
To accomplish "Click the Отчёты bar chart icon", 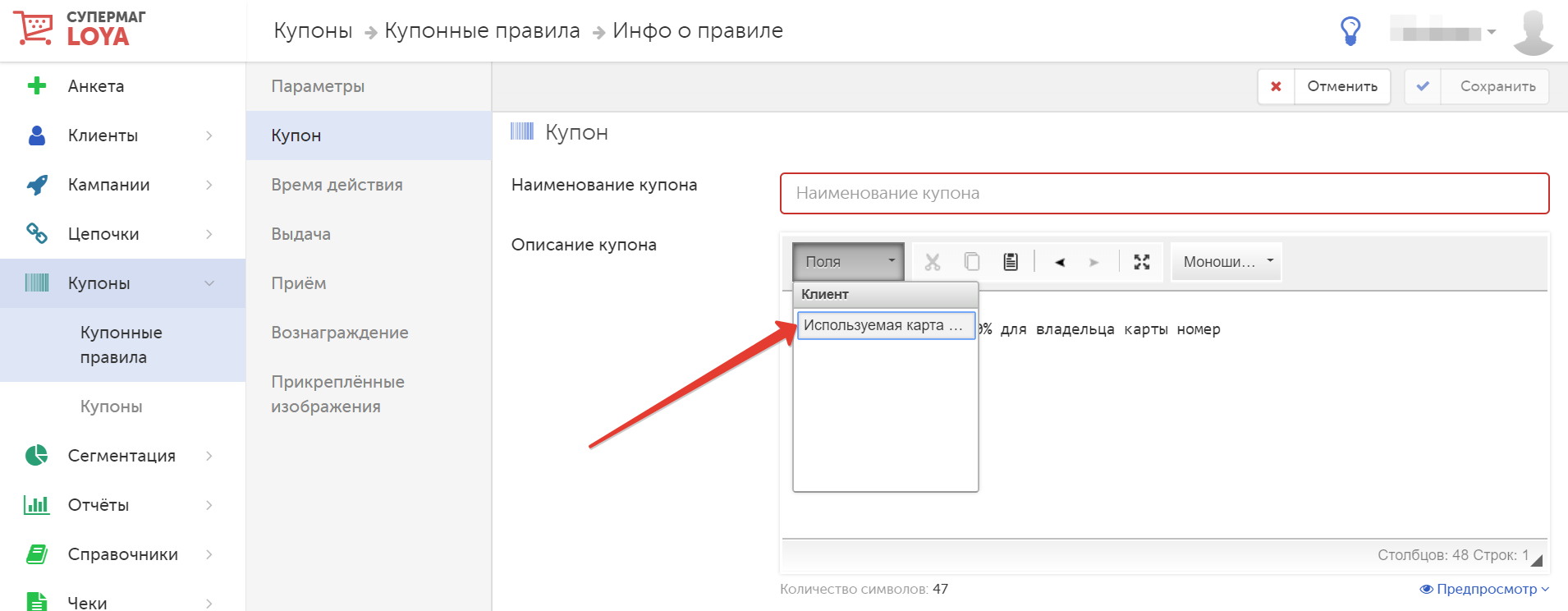I will click(x=37, y=504).
